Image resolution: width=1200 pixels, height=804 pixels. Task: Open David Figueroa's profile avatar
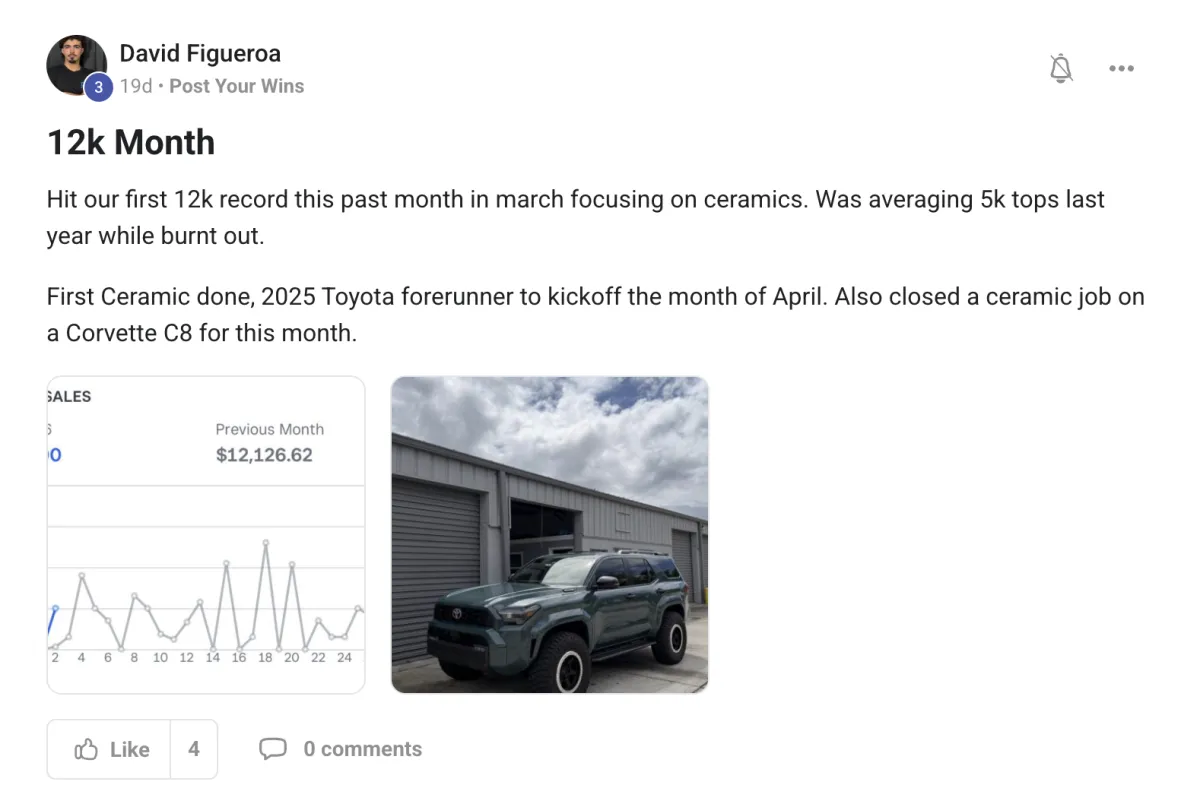[77, 66]
